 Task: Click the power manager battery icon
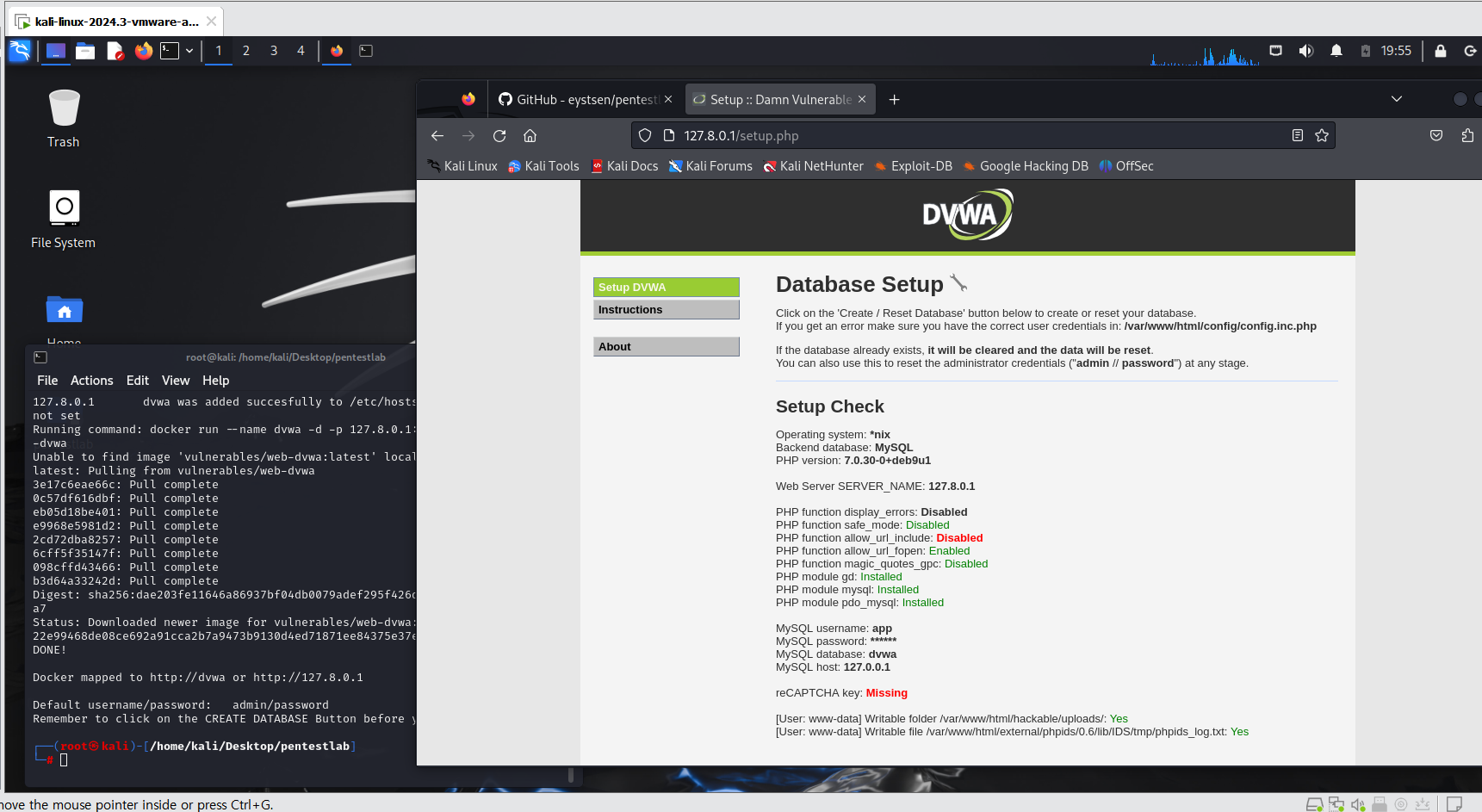coord(1366,51)
